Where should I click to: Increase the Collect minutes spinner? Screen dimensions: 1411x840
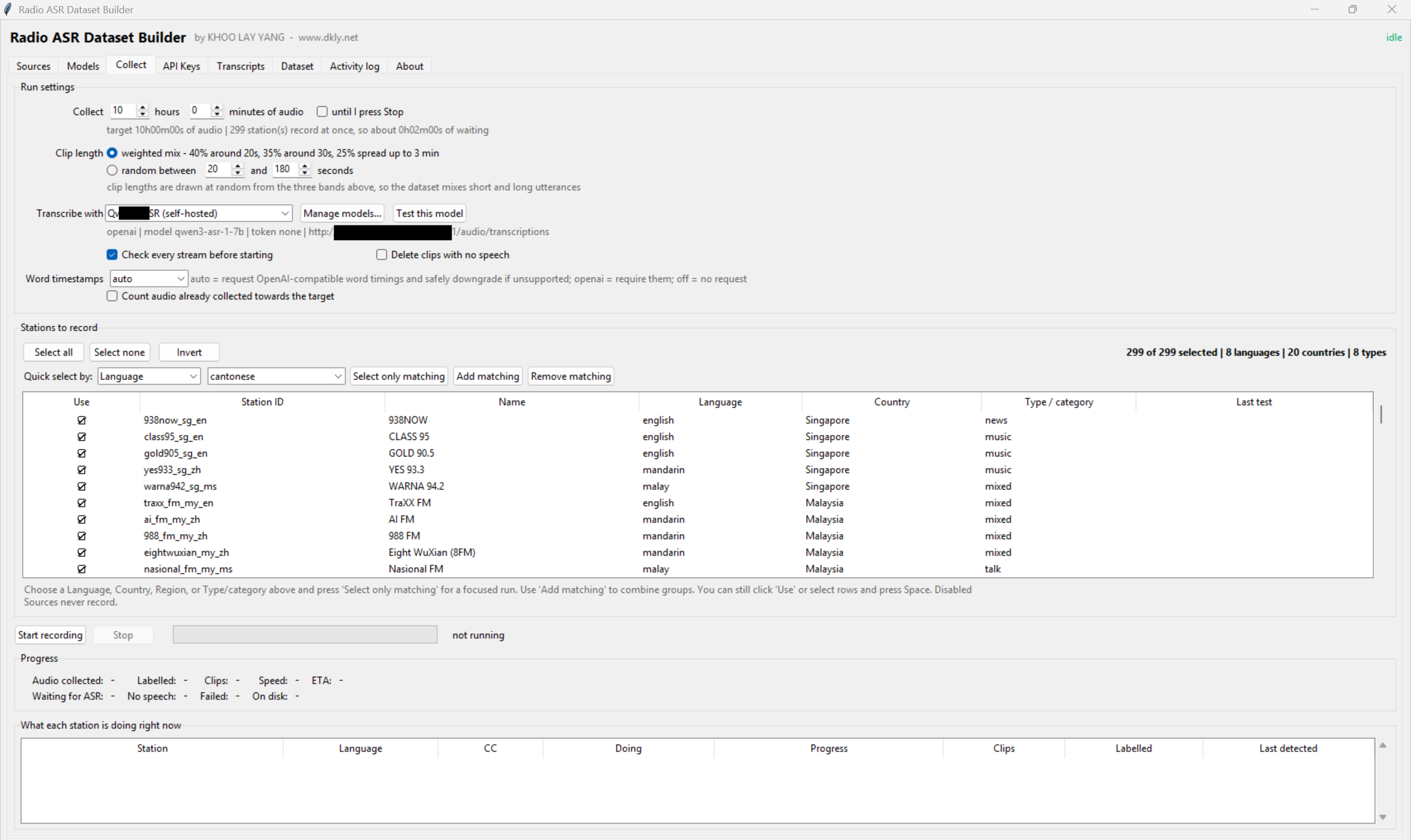[x=217, y=107]
